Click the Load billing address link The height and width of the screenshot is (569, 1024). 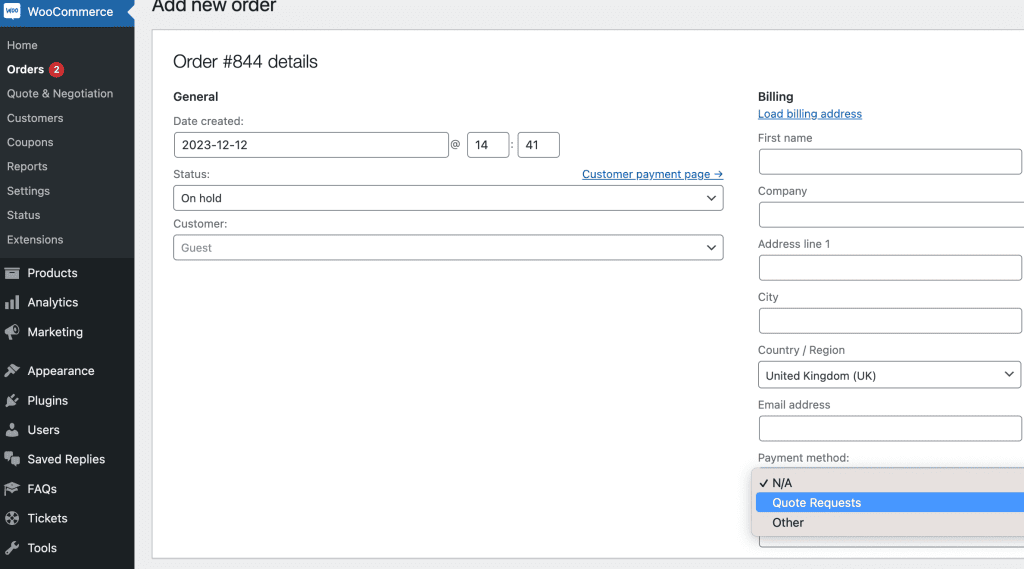[810, 114]
